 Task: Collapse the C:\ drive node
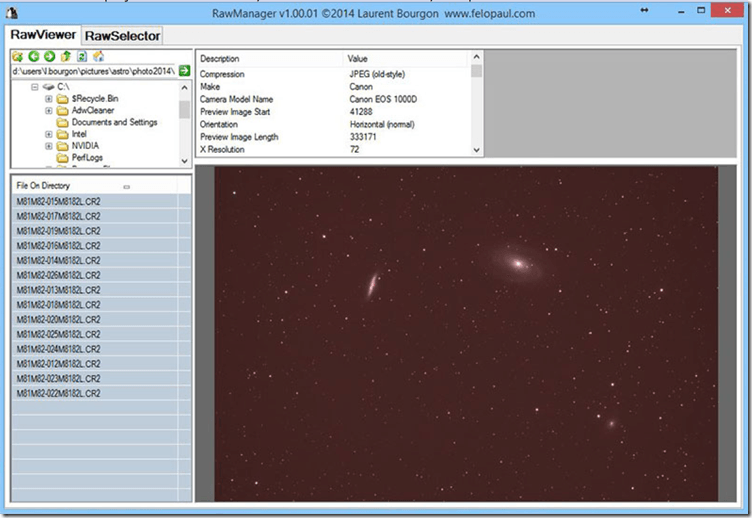coord(35,87)
